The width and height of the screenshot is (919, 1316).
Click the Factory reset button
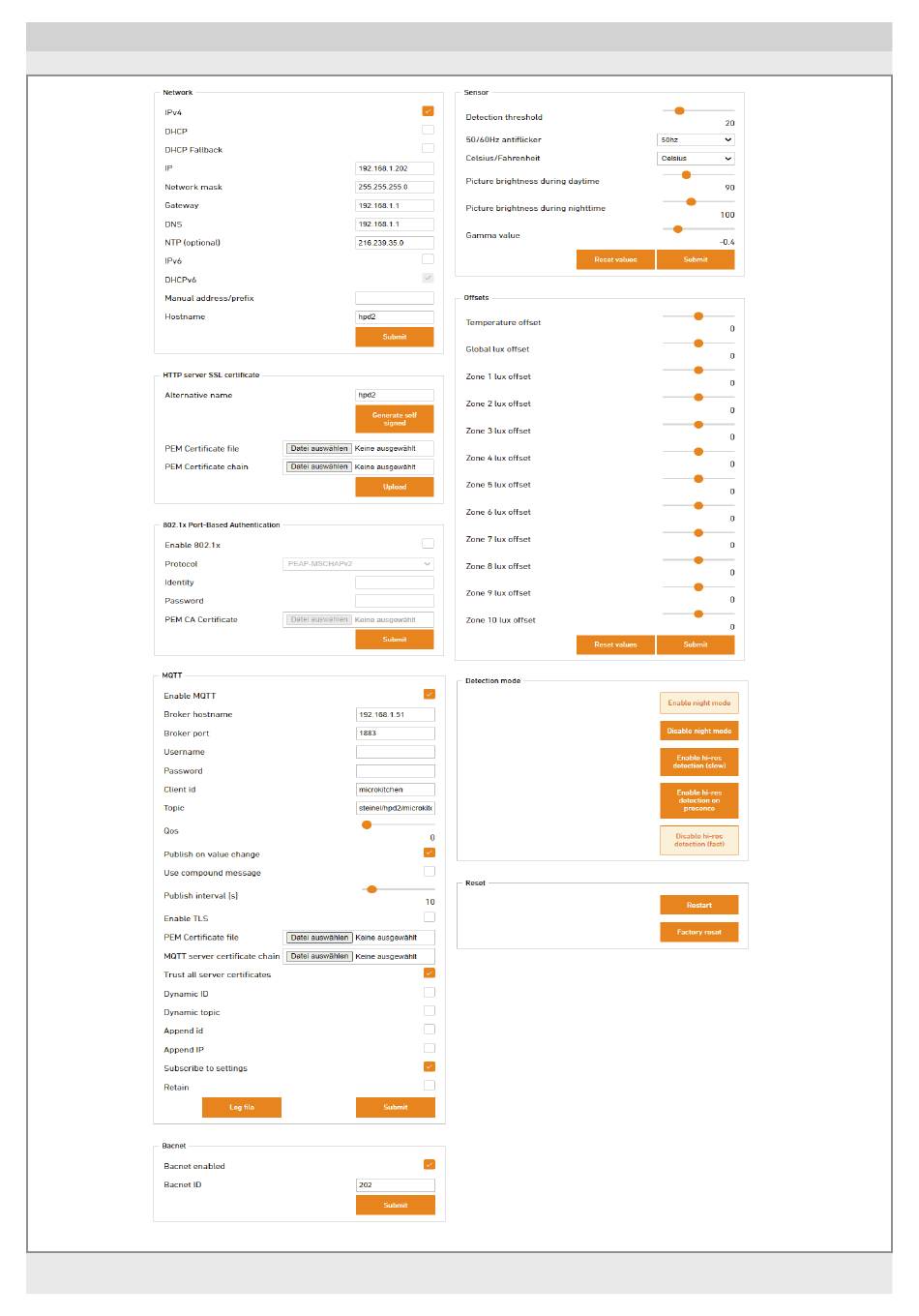(699, 932)
